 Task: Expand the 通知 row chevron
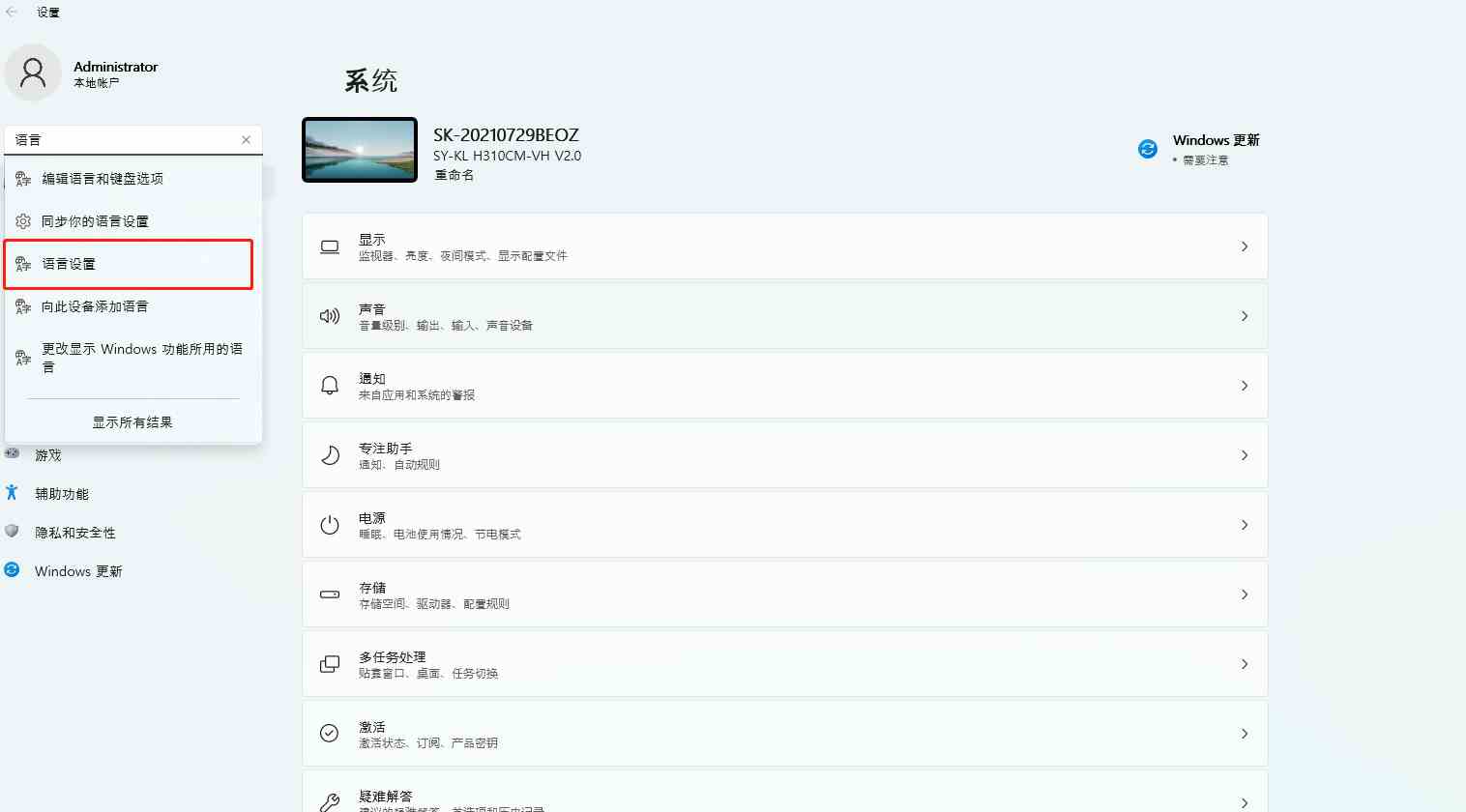tap(1245, 386)
